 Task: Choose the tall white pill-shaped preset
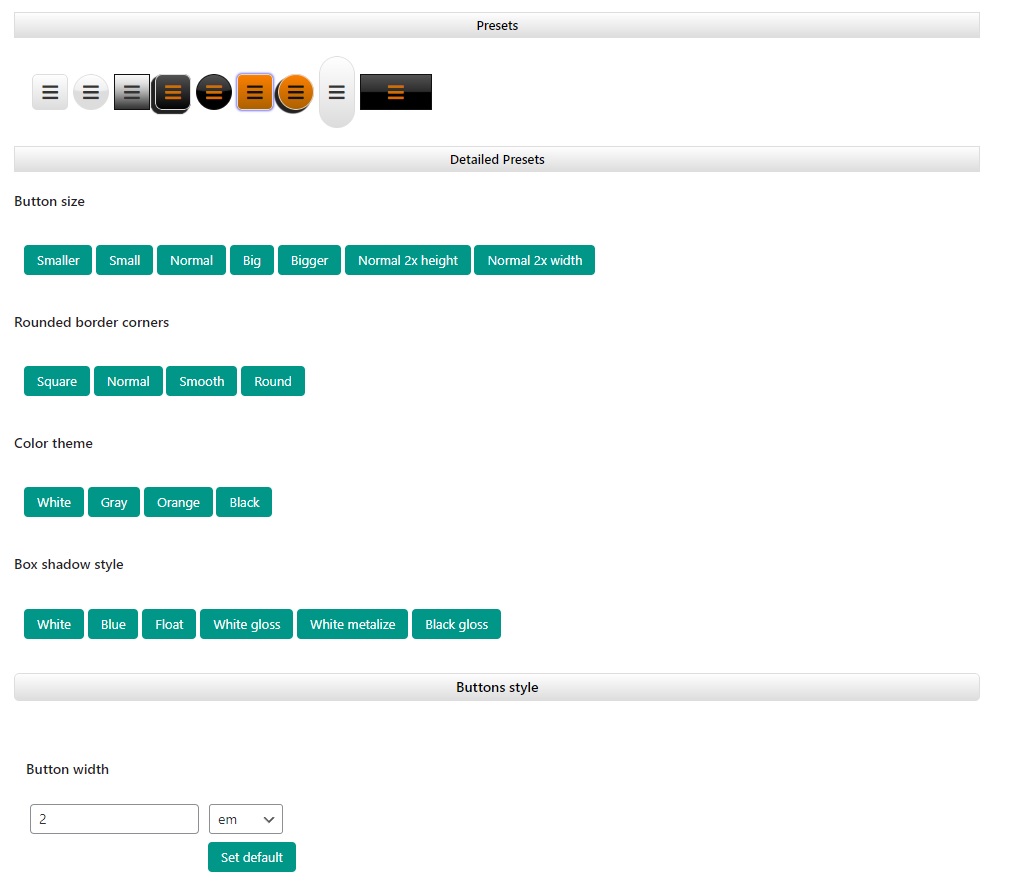tap(337, 92)
